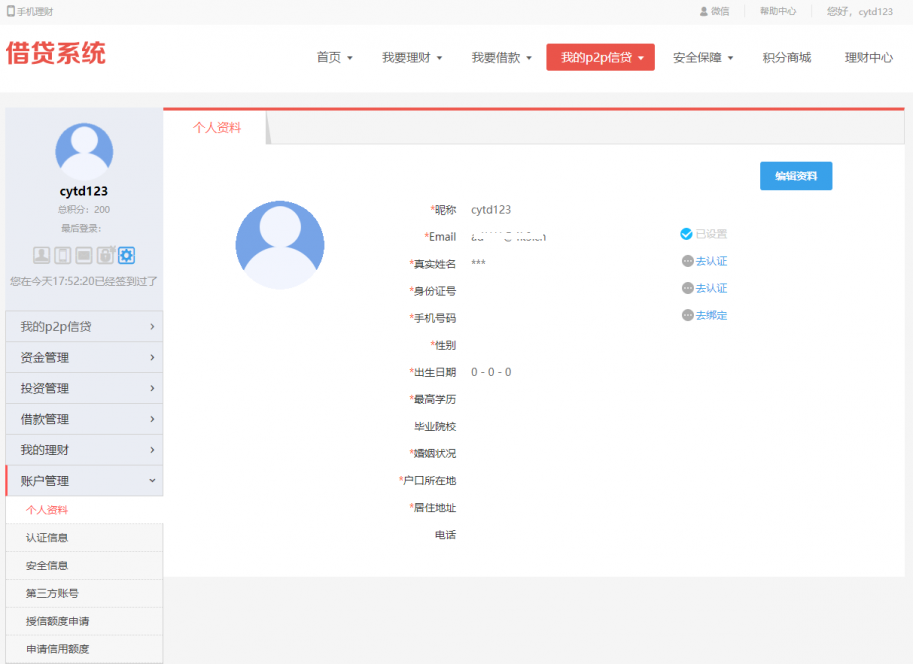The image size is (913, 664).
Task: Open the 我要理财 navigation dropdown
Action: [412, 58]
